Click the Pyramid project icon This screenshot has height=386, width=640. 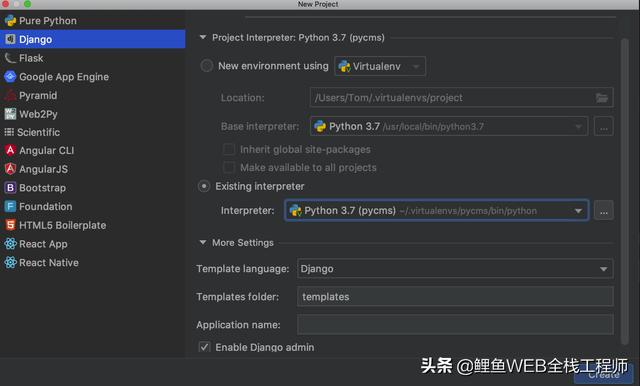coord(10,95)
